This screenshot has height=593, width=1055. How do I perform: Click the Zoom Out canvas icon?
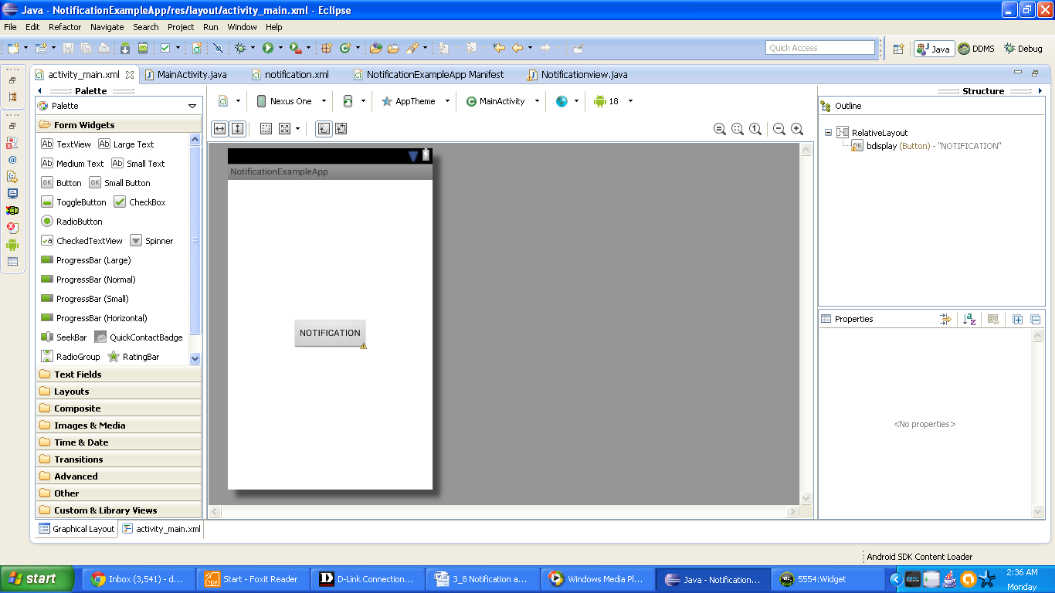click(779, 129)
